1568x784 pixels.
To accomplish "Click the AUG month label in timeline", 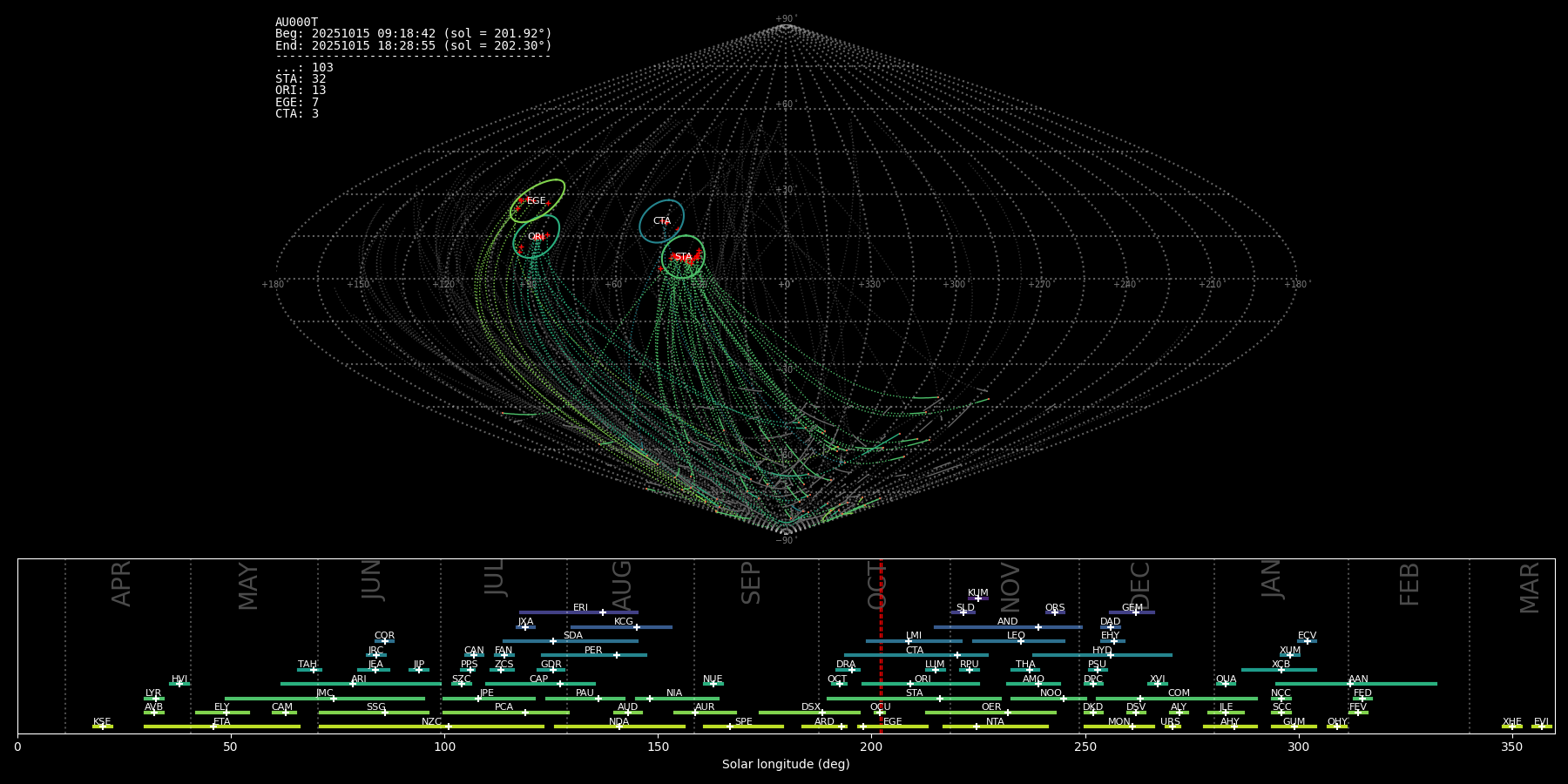I will click(x=622, y=585).
